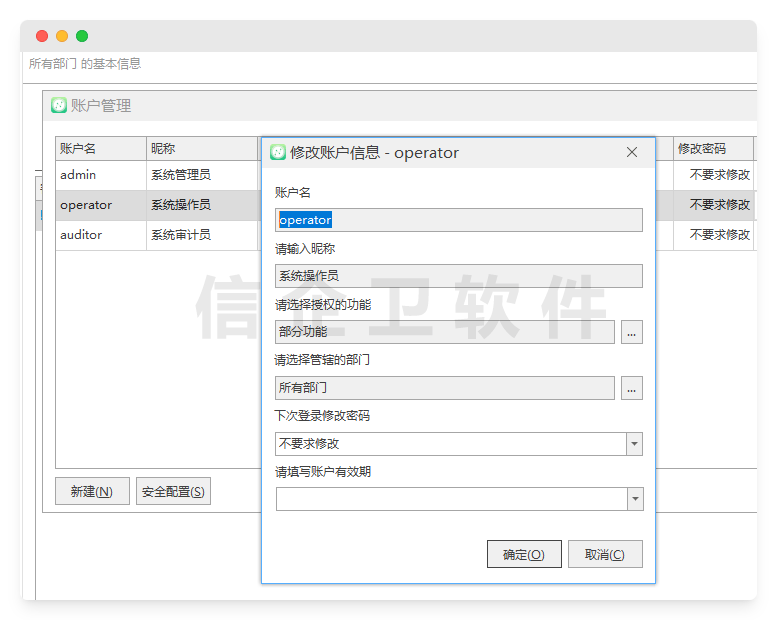Click the green icon in the 修改账户信息 dialog title

pos(278,152)
